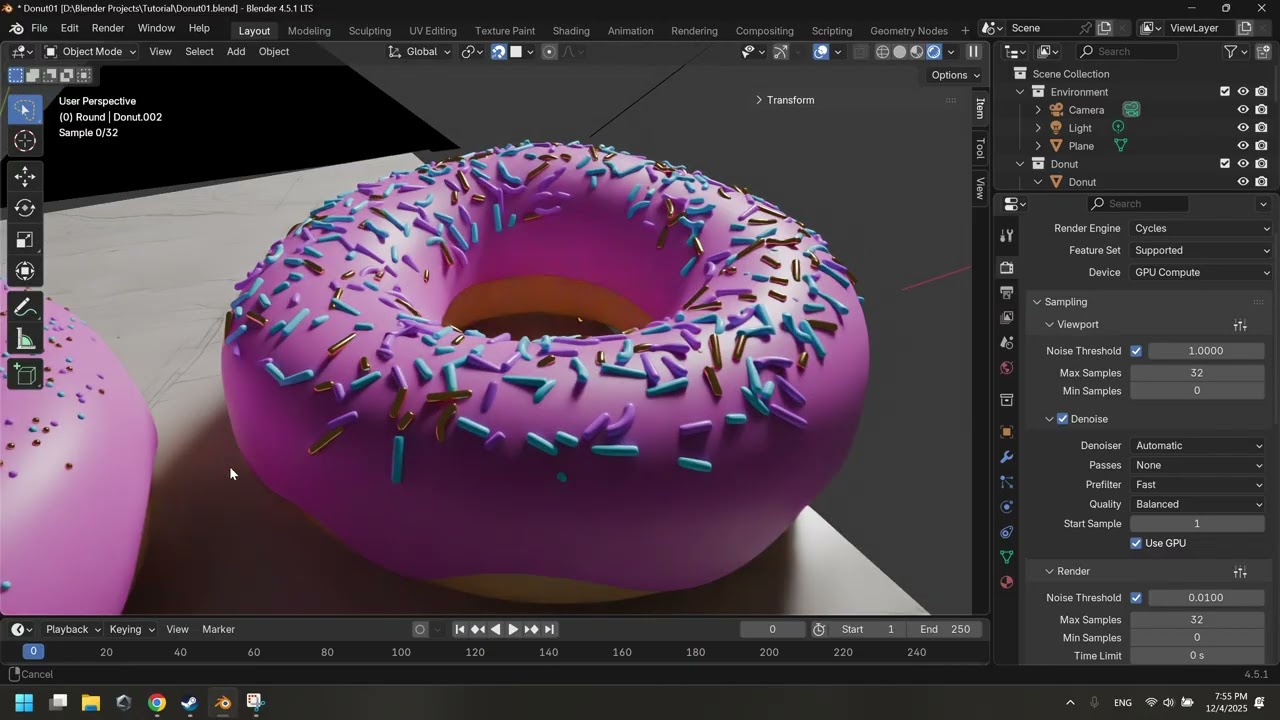Open the Prefilter dropdown
The image size is (1280, 720).
[1198, 485]
